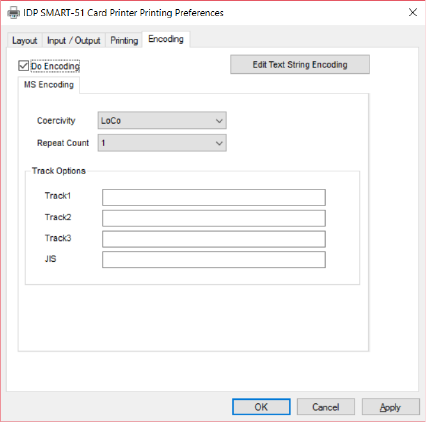Expand the Repeat Count dropdown

pyautogui.click(x=162, y=143)
